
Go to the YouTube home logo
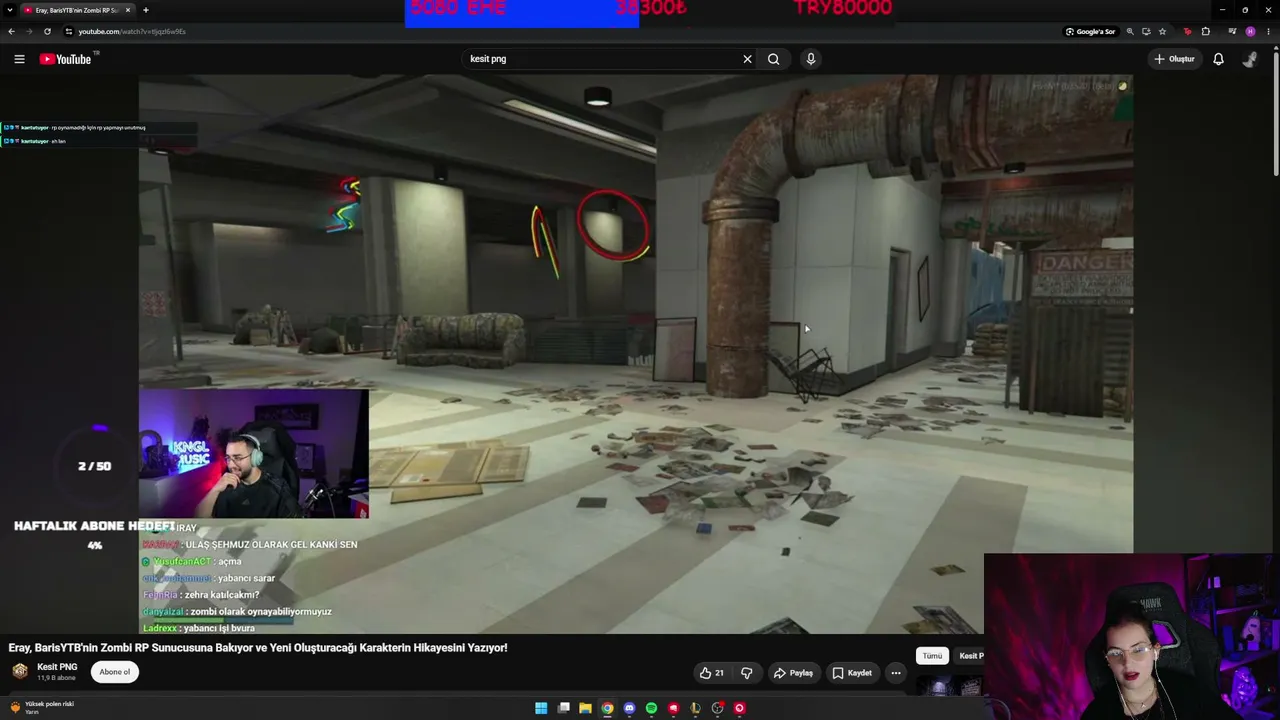(x=65, y=59)
